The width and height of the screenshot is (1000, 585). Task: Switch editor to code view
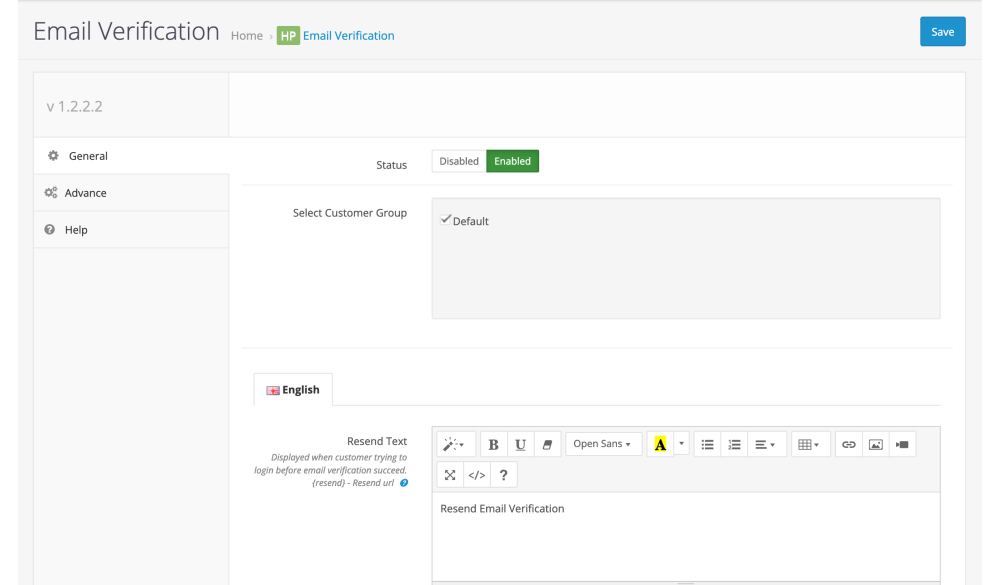(477, 475)
